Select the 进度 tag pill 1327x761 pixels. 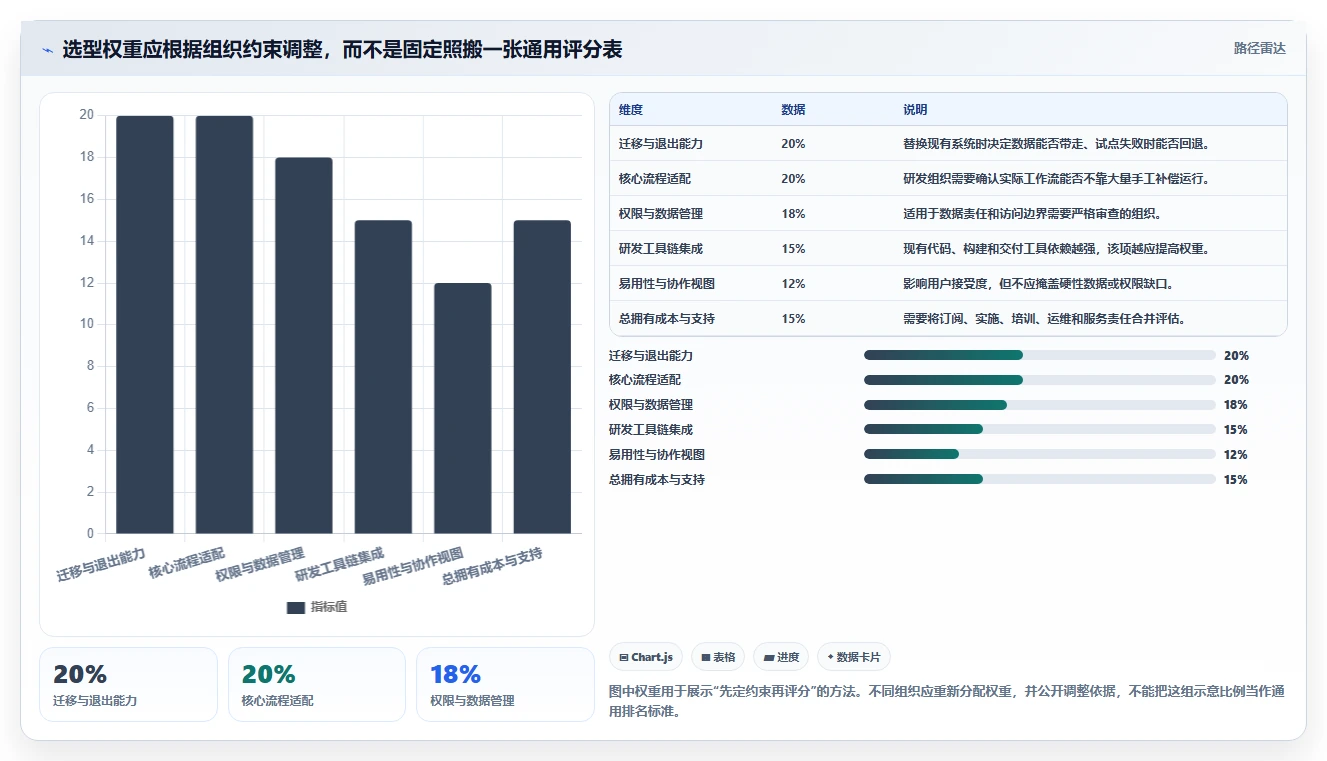[781, 657]
